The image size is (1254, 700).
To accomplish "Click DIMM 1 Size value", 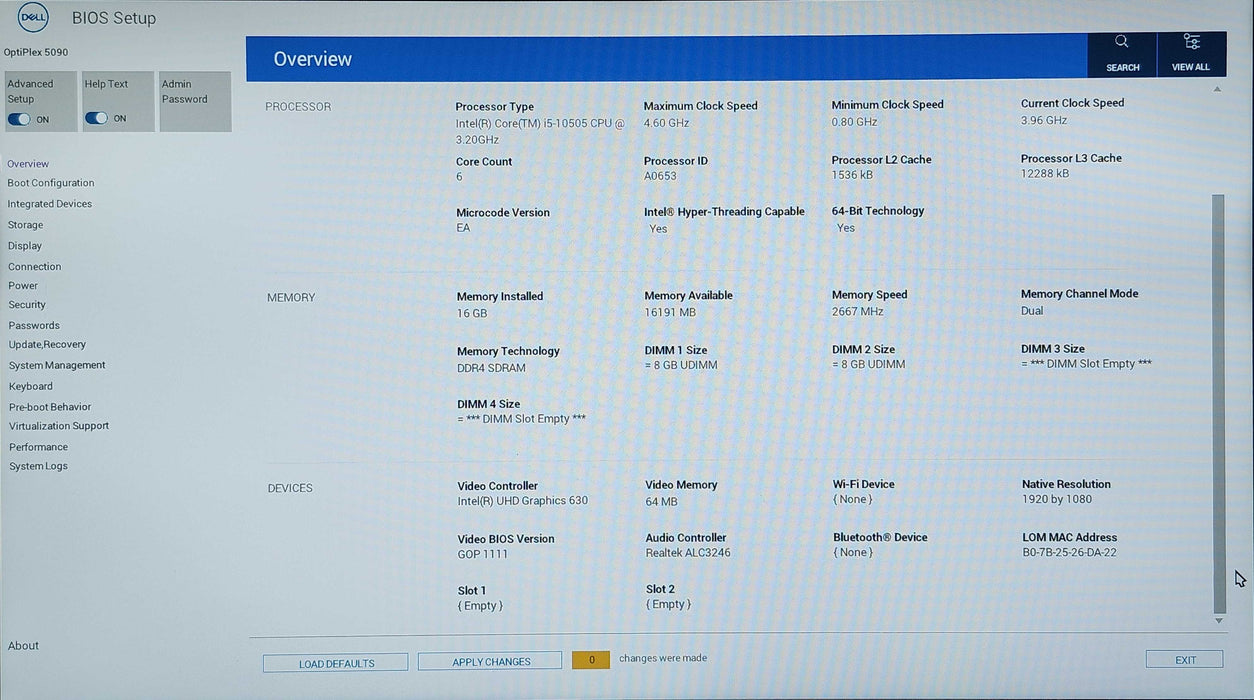I will (x=681, y=365).
